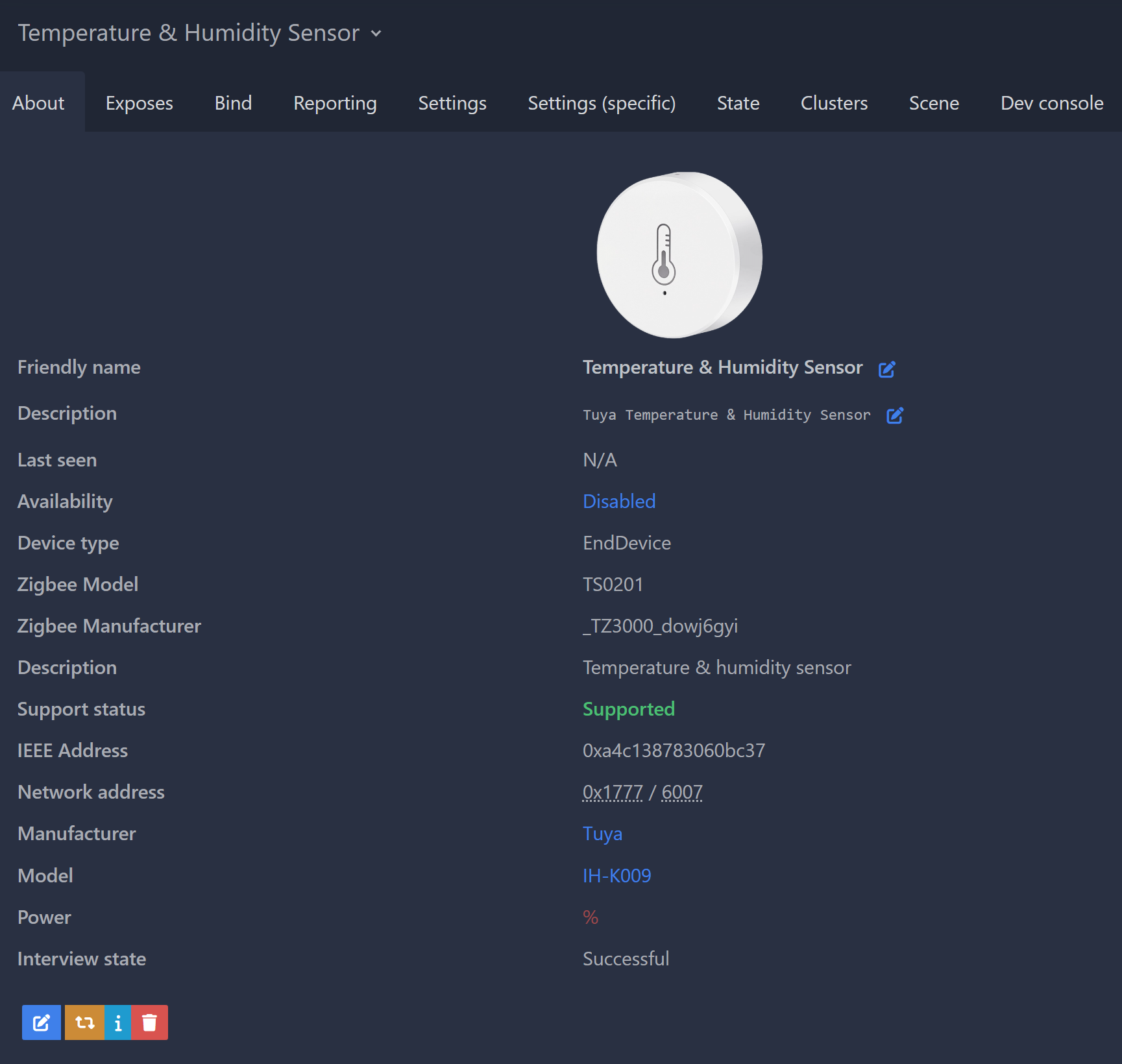Click the blue interview info icon

pyautogui.click(x=117, y=1022)
